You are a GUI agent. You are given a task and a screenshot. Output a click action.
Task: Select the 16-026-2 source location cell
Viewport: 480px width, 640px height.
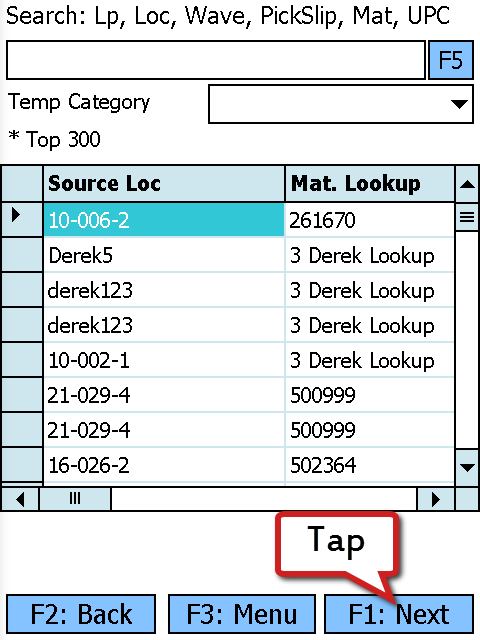click(x=164, y=465)
